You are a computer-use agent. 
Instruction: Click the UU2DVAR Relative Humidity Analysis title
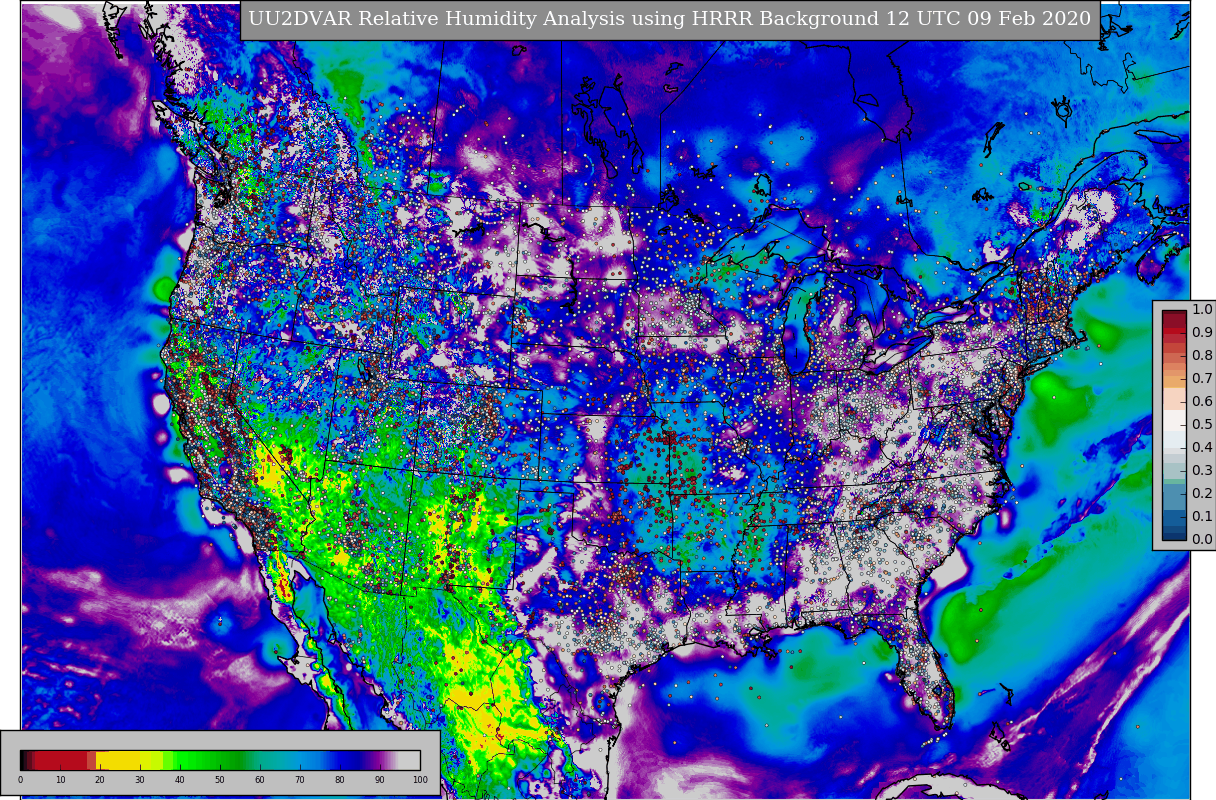tap(670, 20)
